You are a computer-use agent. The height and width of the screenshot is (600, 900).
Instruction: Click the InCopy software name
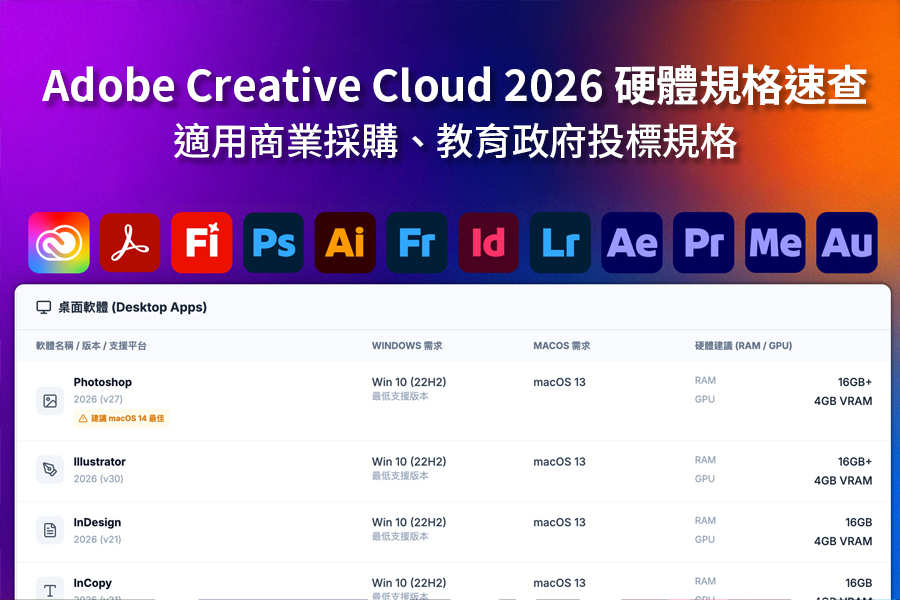click(x=92, y=583)
